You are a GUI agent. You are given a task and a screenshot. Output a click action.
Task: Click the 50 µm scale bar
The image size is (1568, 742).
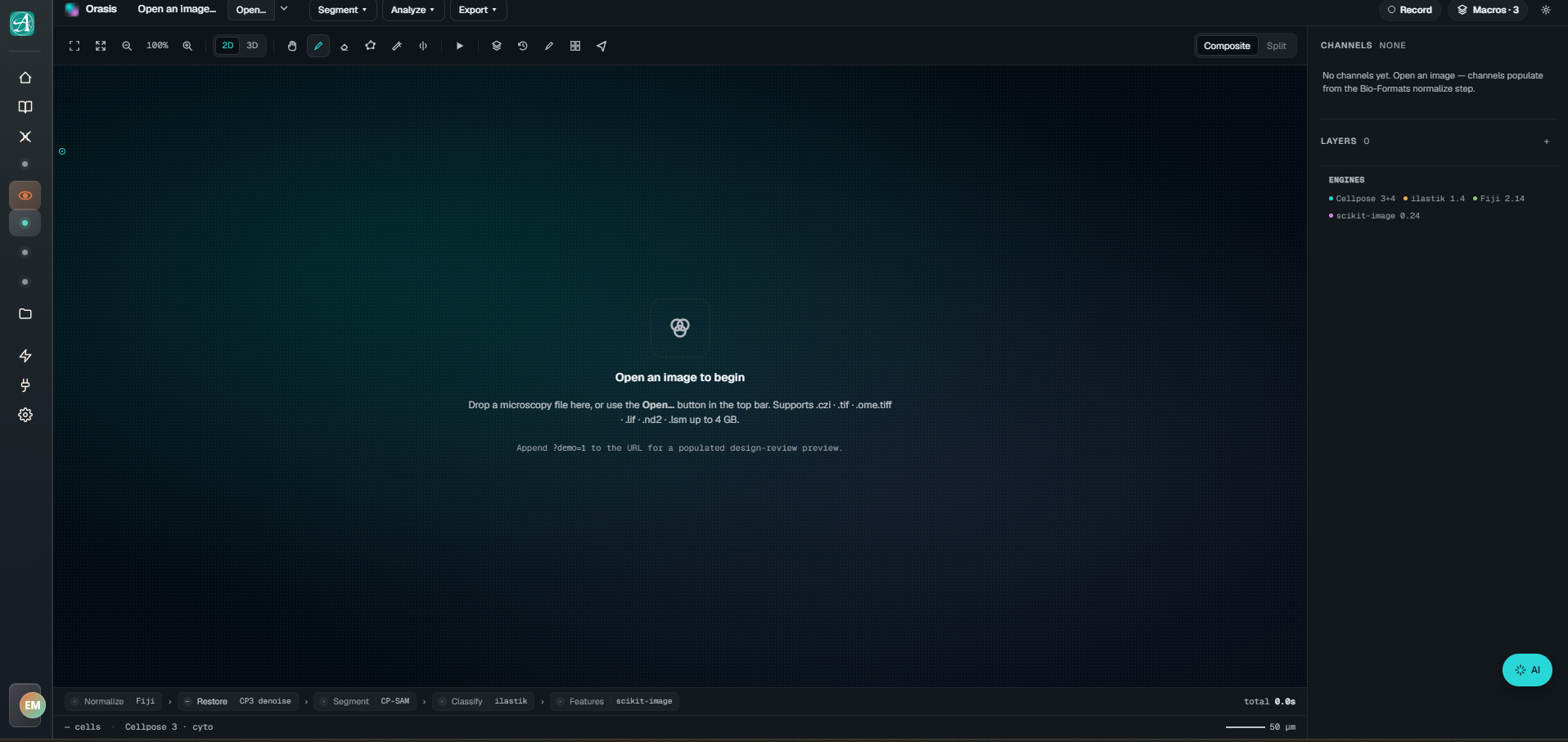click(1260, 726)
